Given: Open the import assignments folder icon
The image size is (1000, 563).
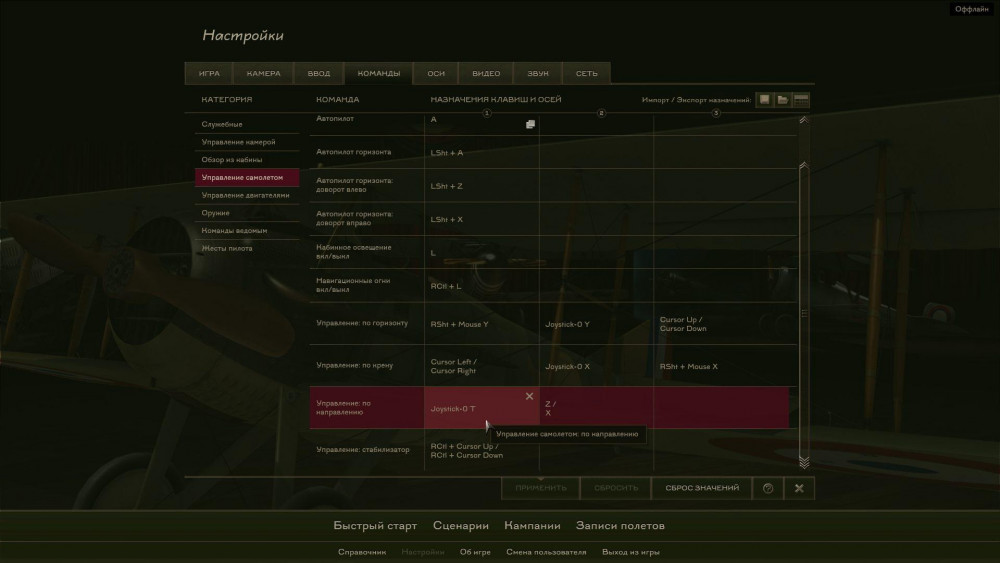Looking at the screenshot, I should pyautogui.click(x=783, y=100).
